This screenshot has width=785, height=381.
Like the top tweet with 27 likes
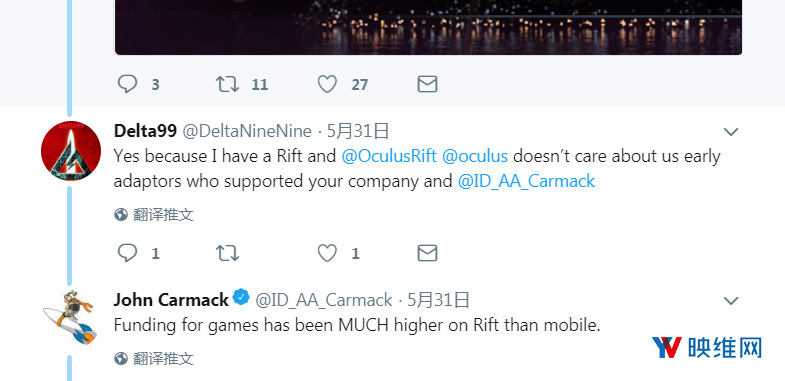click(327, 84)
